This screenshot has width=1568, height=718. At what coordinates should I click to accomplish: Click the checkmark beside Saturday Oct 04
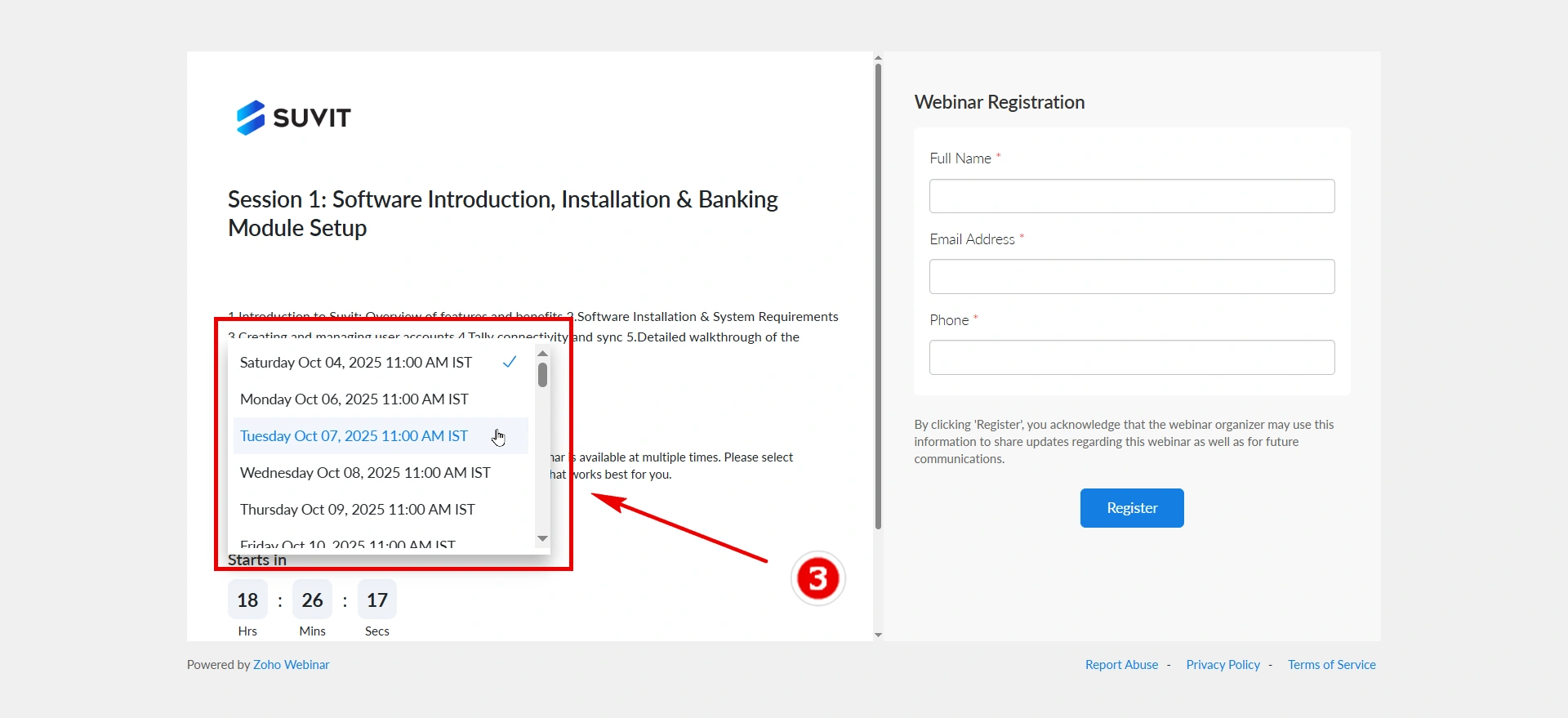[x=510, y=362]
